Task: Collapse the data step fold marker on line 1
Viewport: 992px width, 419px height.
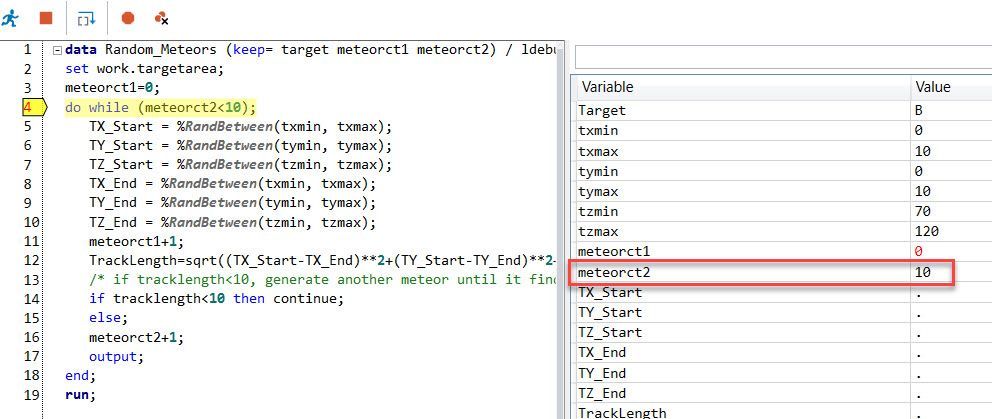Action: [x=57, y=50]
